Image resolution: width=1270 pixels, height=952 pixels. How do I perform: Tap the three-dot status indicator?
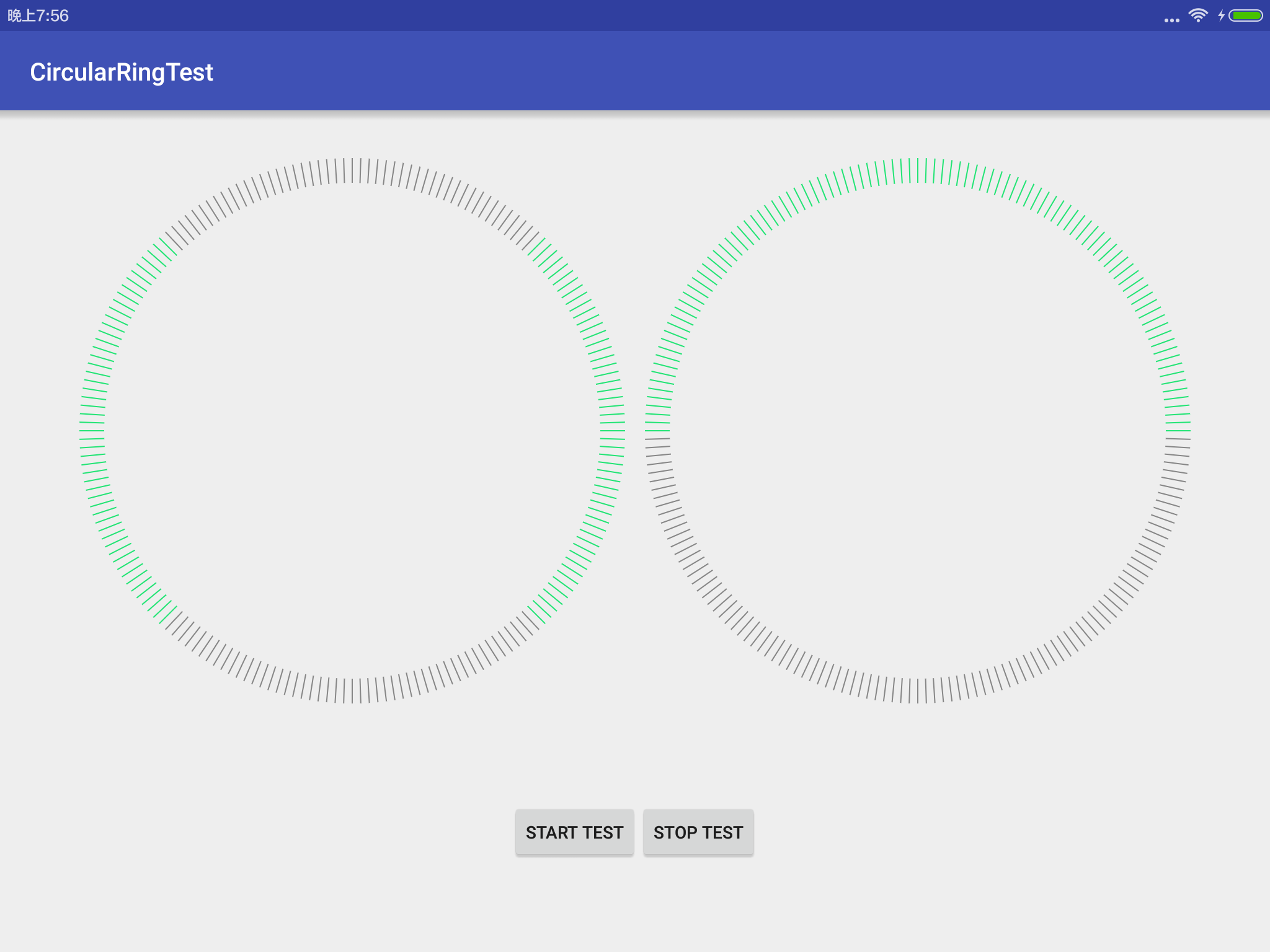point(1171,20)
